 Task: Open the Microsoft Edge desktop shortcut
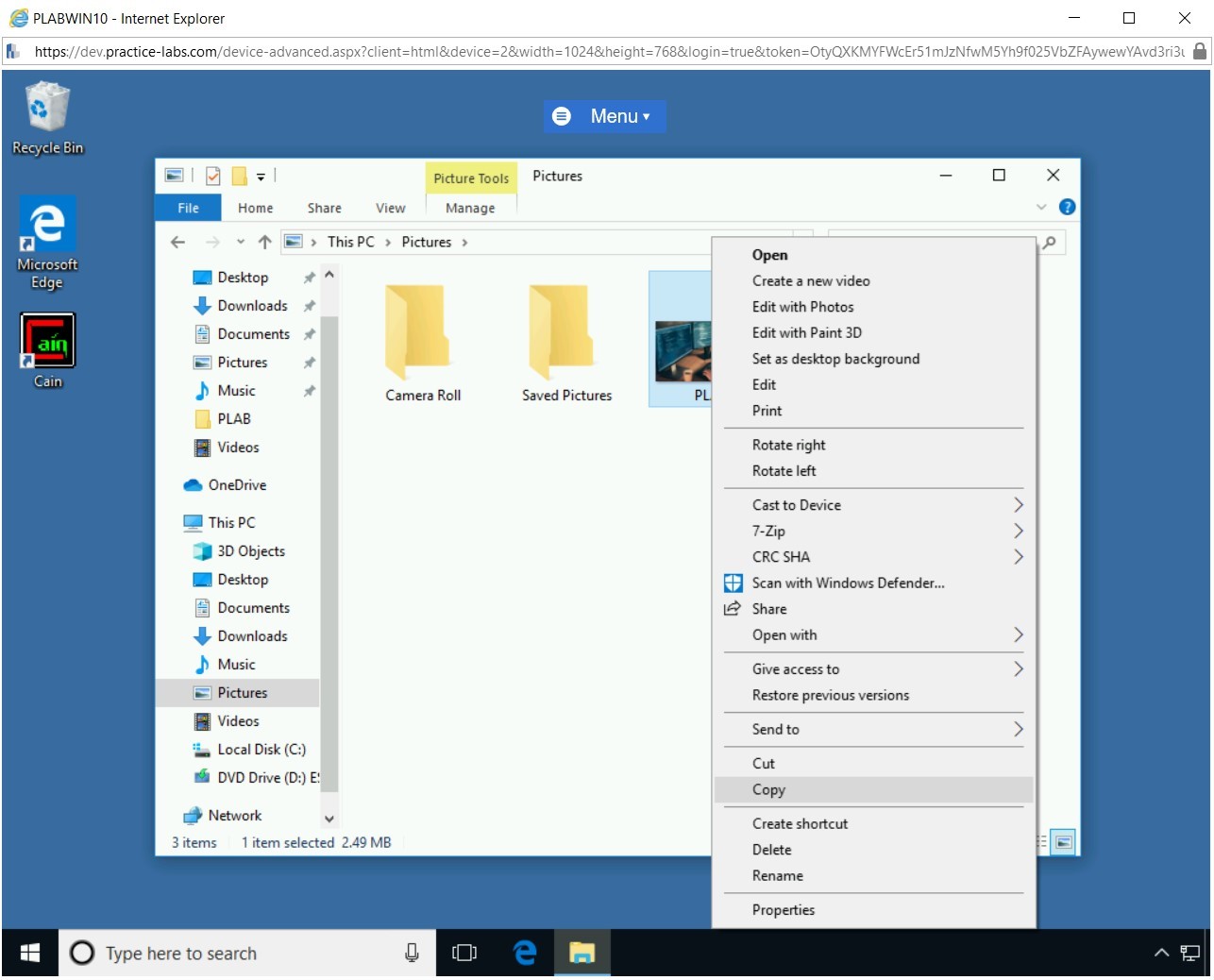pos(47,242)
